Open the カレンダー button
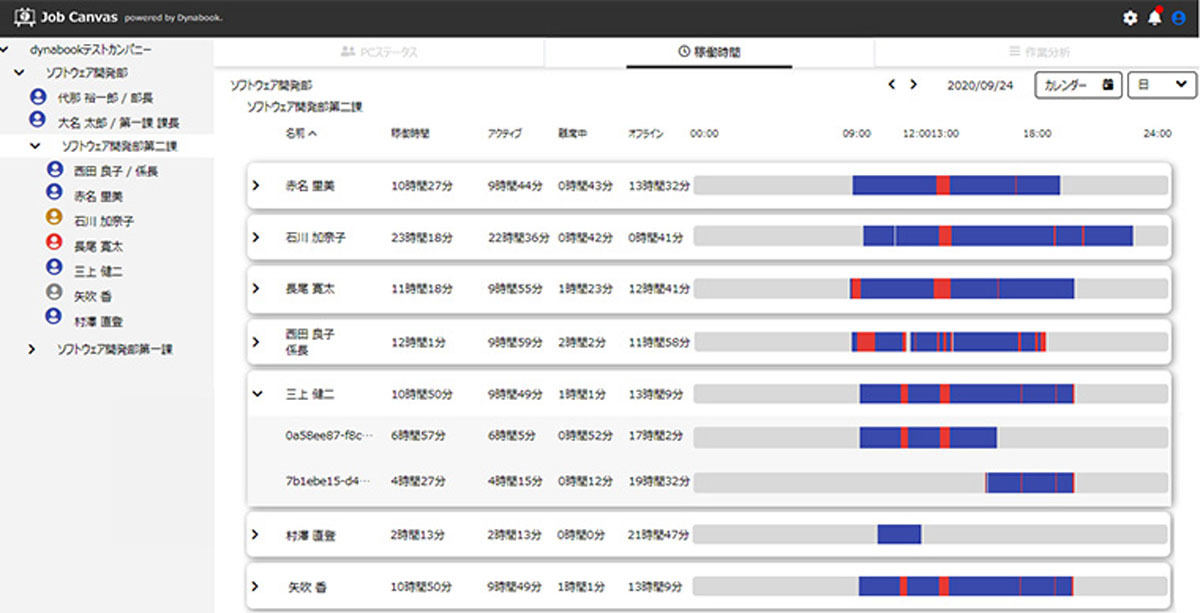 pos(1078,85)
